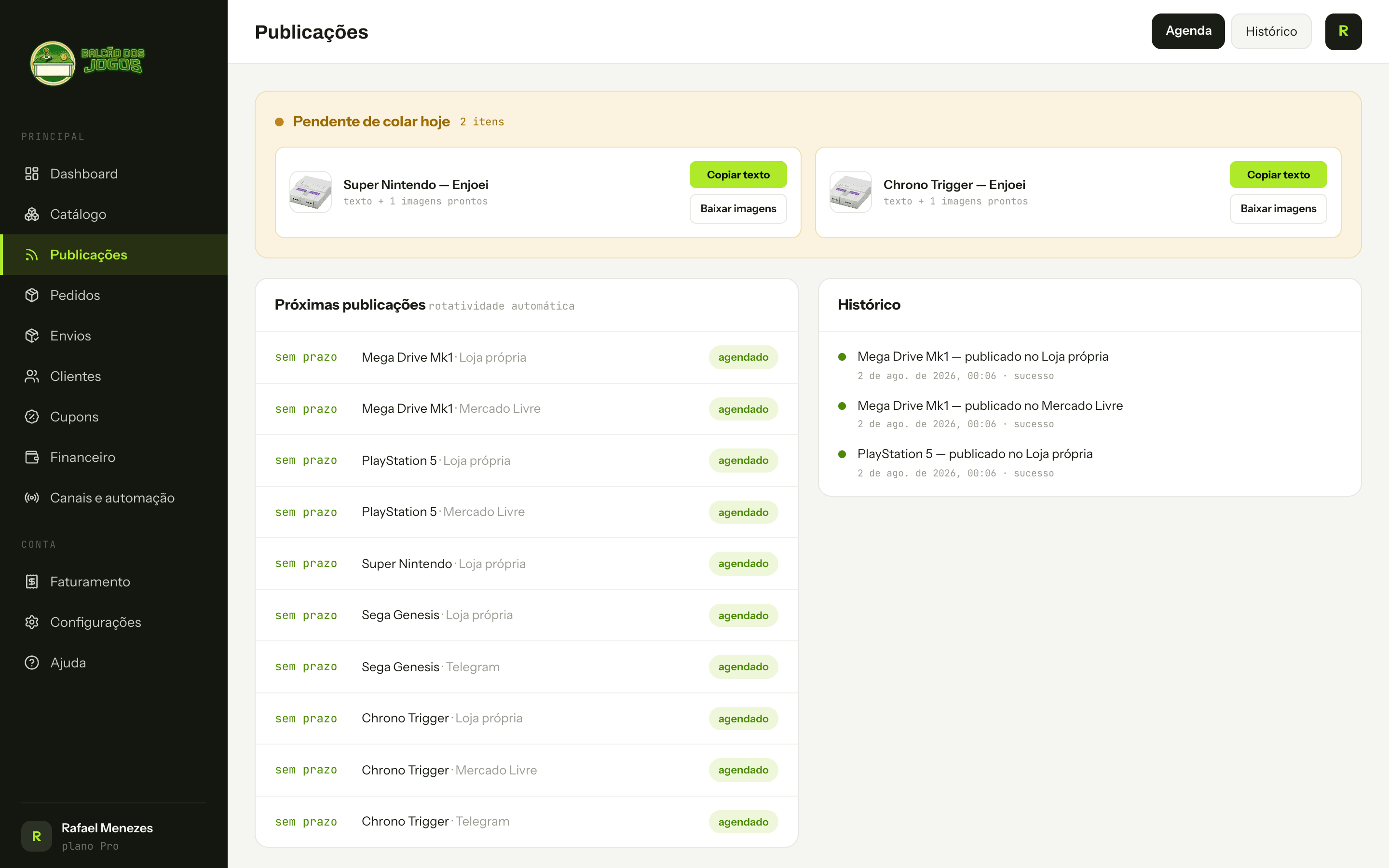The image size is (1389, 868).
Task: Select Chrono Trigger · Mercado Livre row
Action: [x=526, y=771]
